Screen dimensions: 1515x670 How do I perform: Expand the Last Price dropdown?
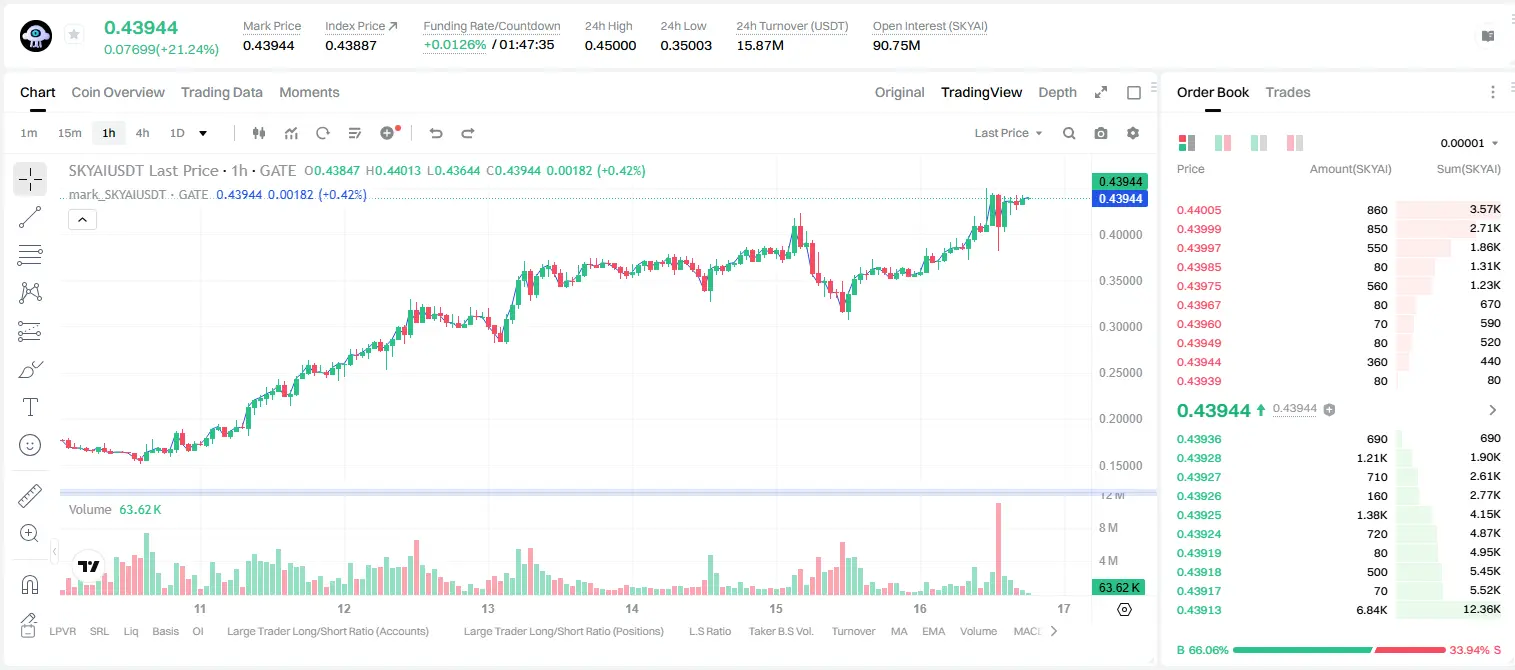1008,133
